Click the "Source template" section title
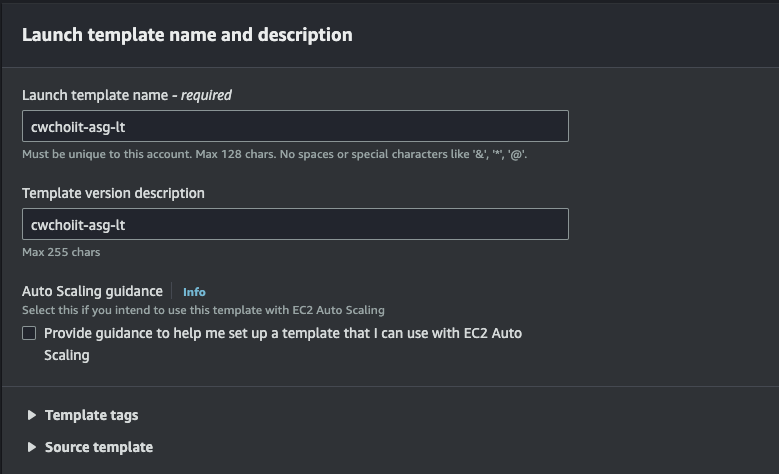Screen dimensions: 779x474 tap(99, 447)
